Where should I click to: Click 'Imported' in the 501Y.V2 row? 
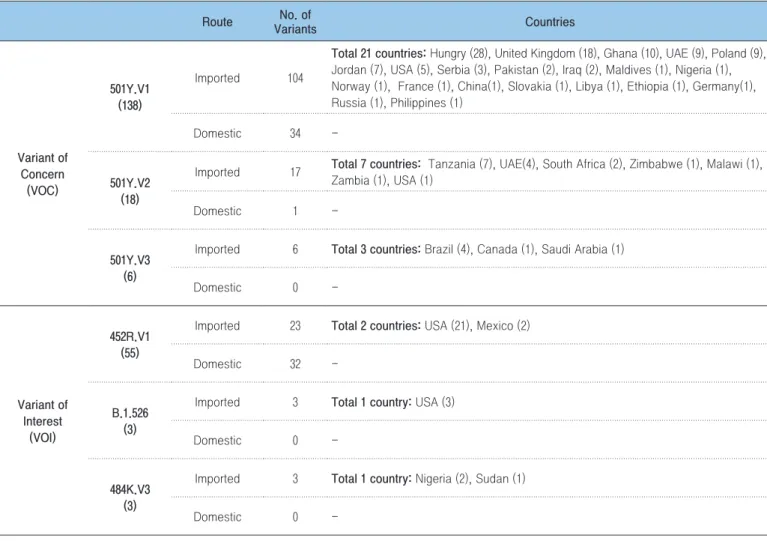[217, 172]
